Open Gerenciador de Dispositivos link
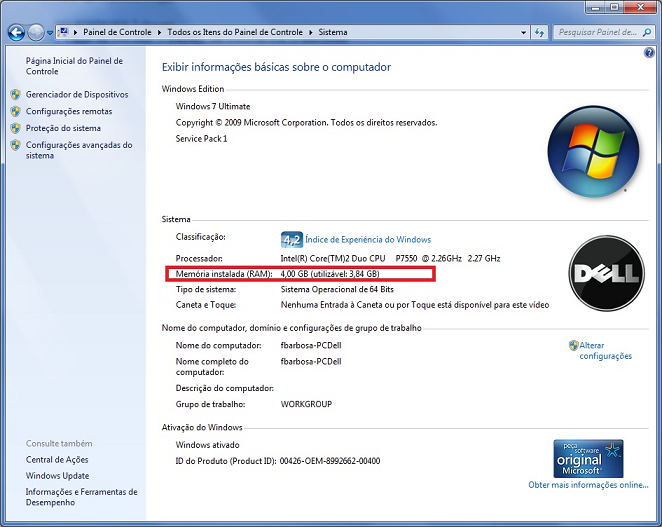 [77, 95]
